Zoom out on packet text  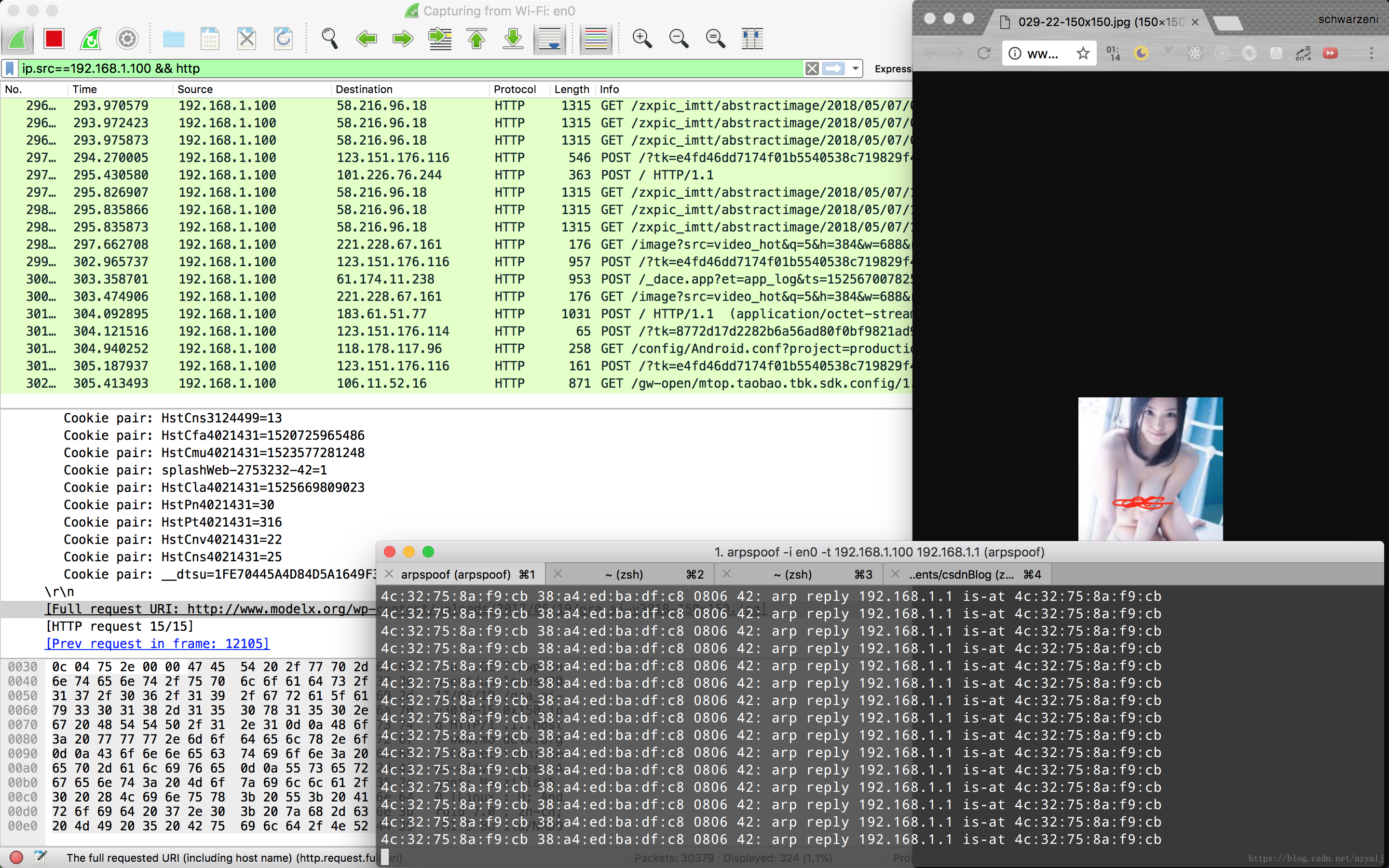(x=679, y=39)
